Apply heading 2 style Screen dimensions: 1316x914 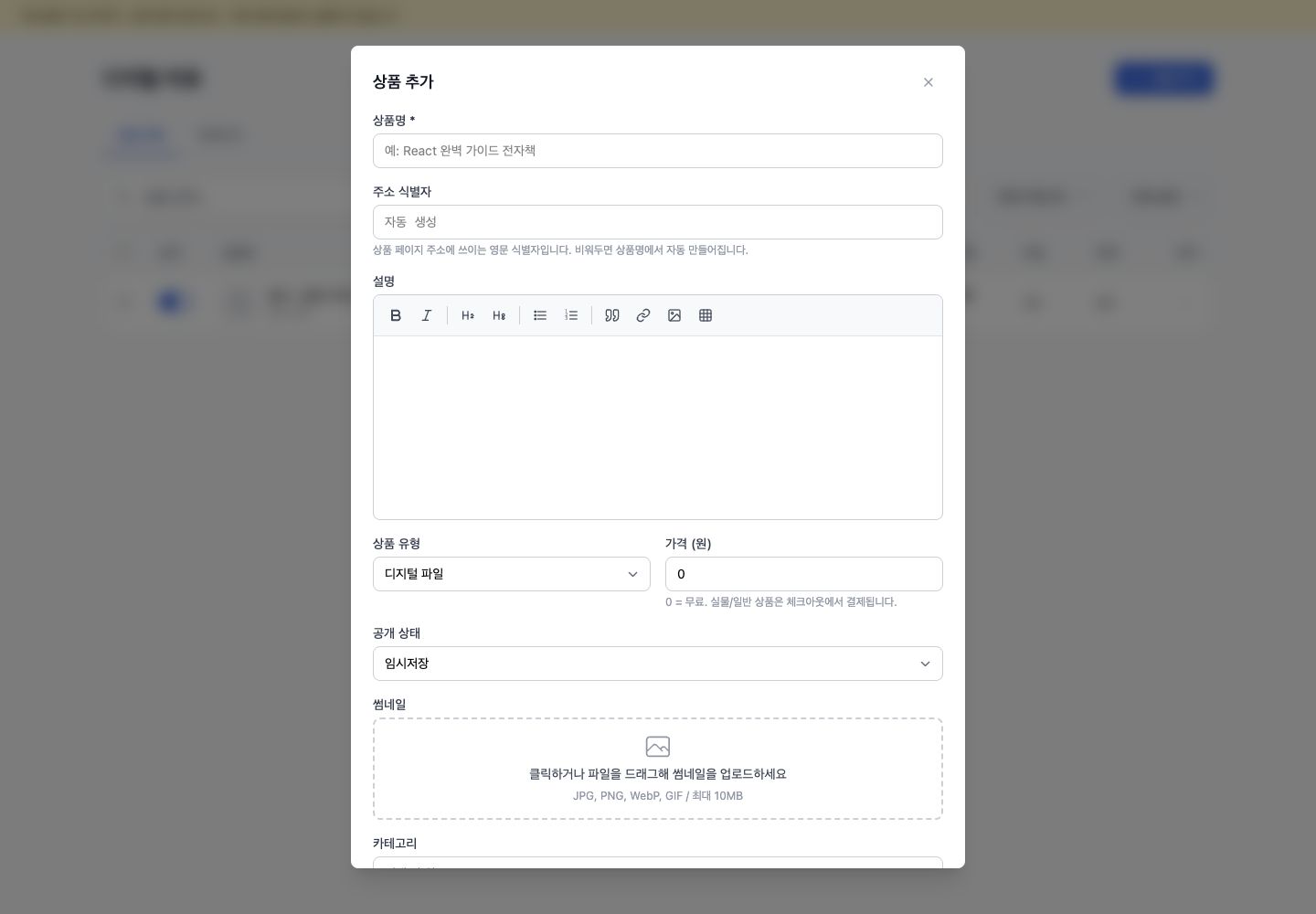point(468,315)
